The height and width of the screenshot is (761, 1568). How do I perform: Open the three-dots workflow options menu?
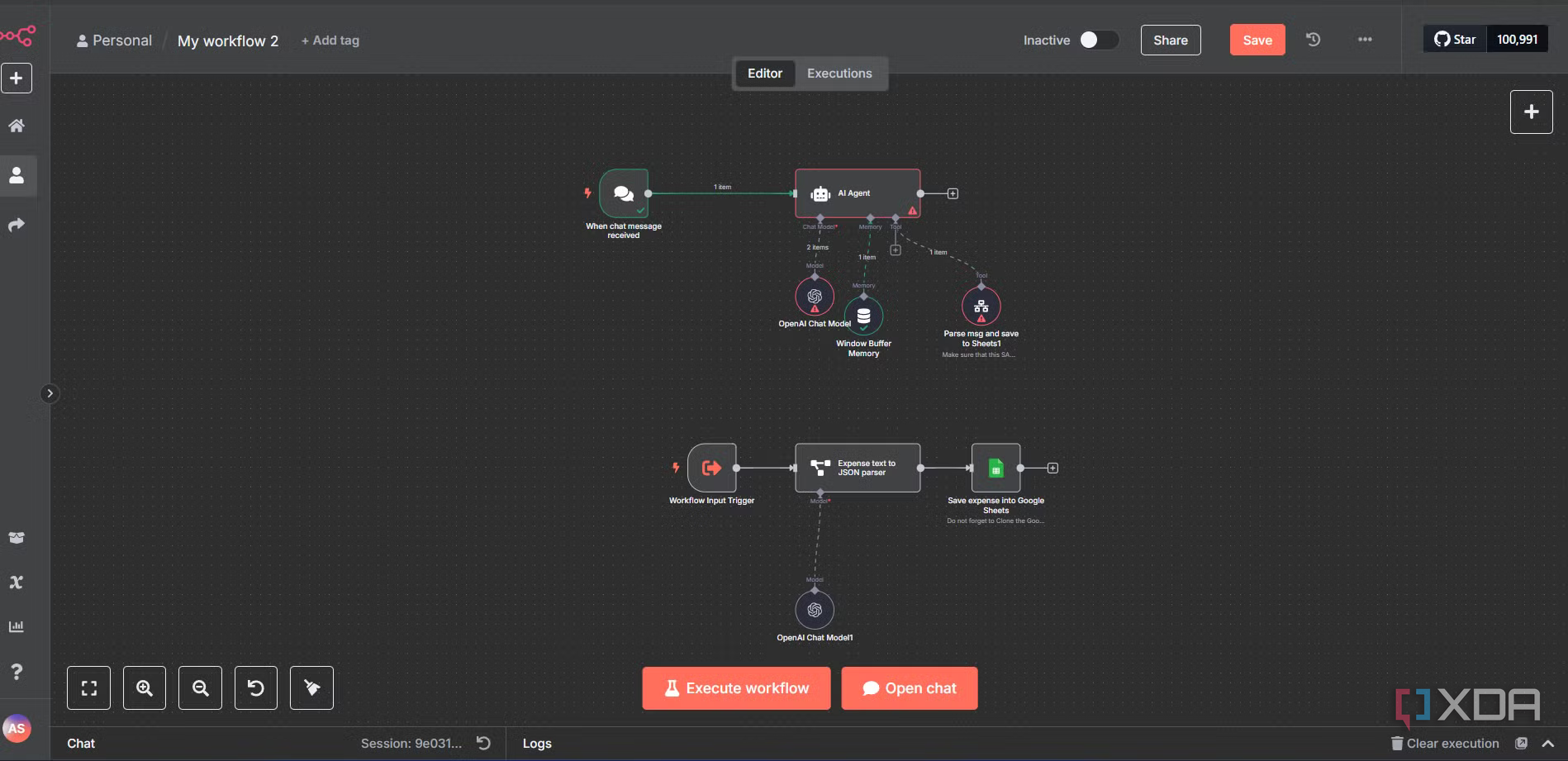(1365, 40)
